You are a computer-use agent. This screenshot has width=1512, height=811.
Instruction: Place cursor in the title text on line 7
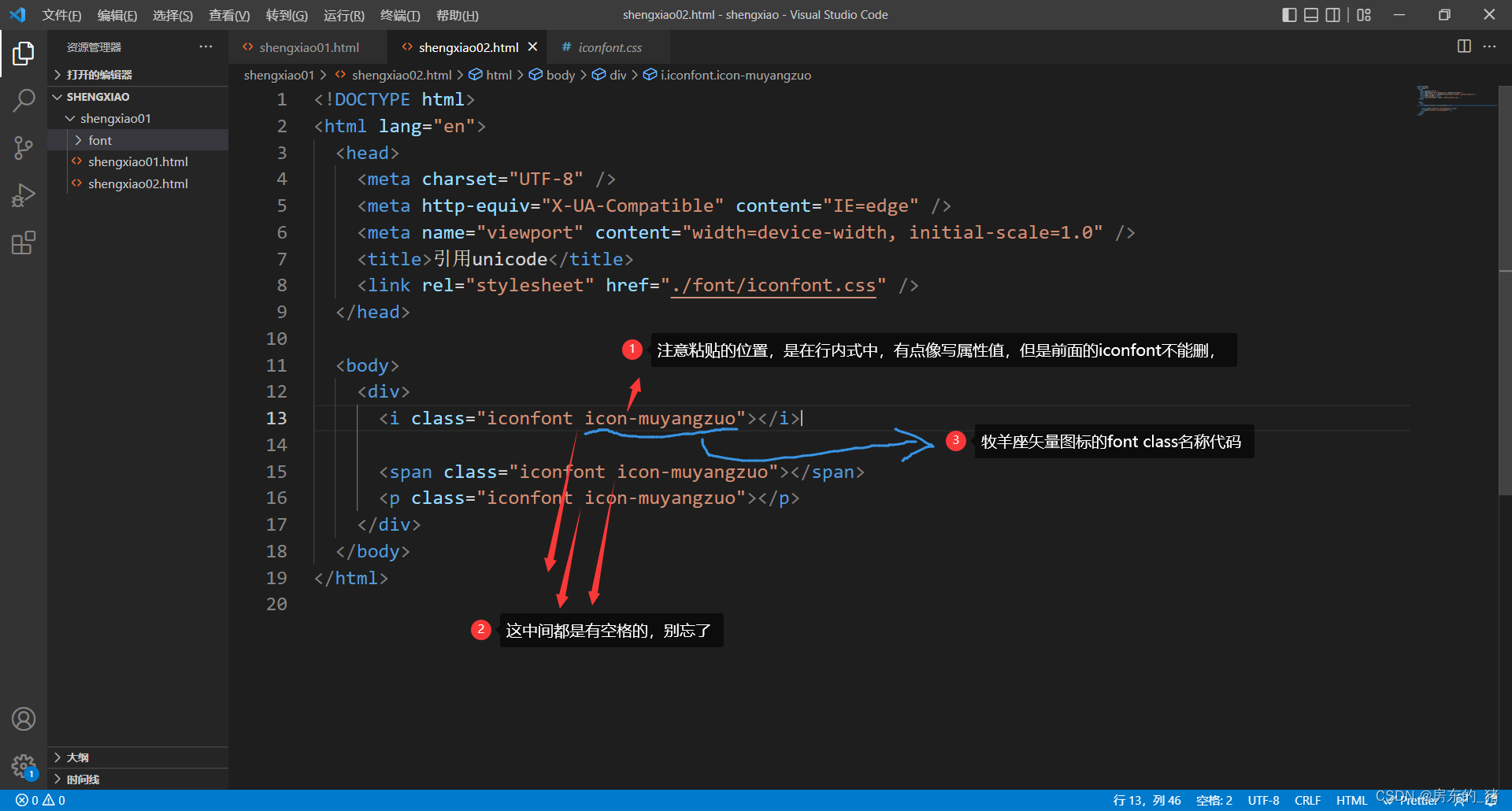click(x=490, y=259)
